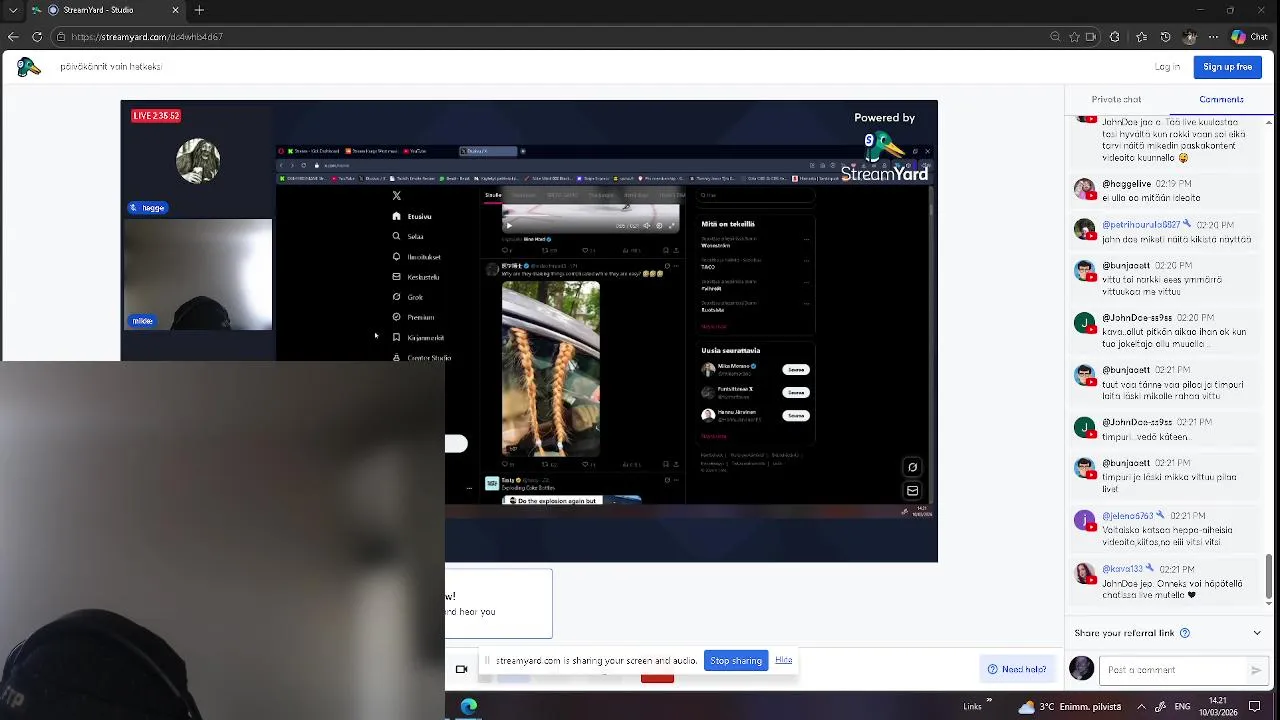Click the Sign up free button
Image resolution: width=1280 pixels, height=720 pixels.
coord(1227,67)
